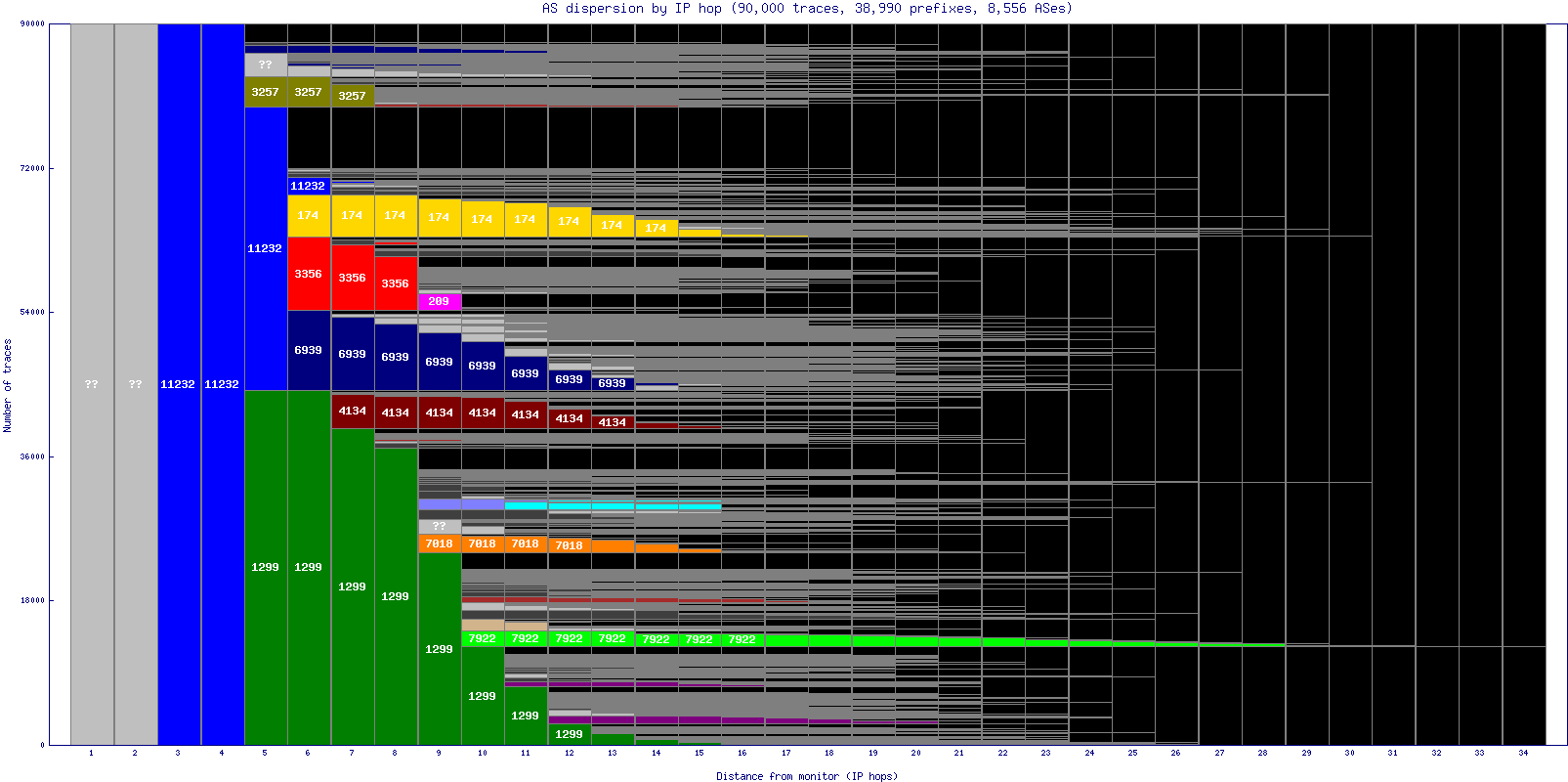Click the 36000 y-axis tick label

(32, 456)
